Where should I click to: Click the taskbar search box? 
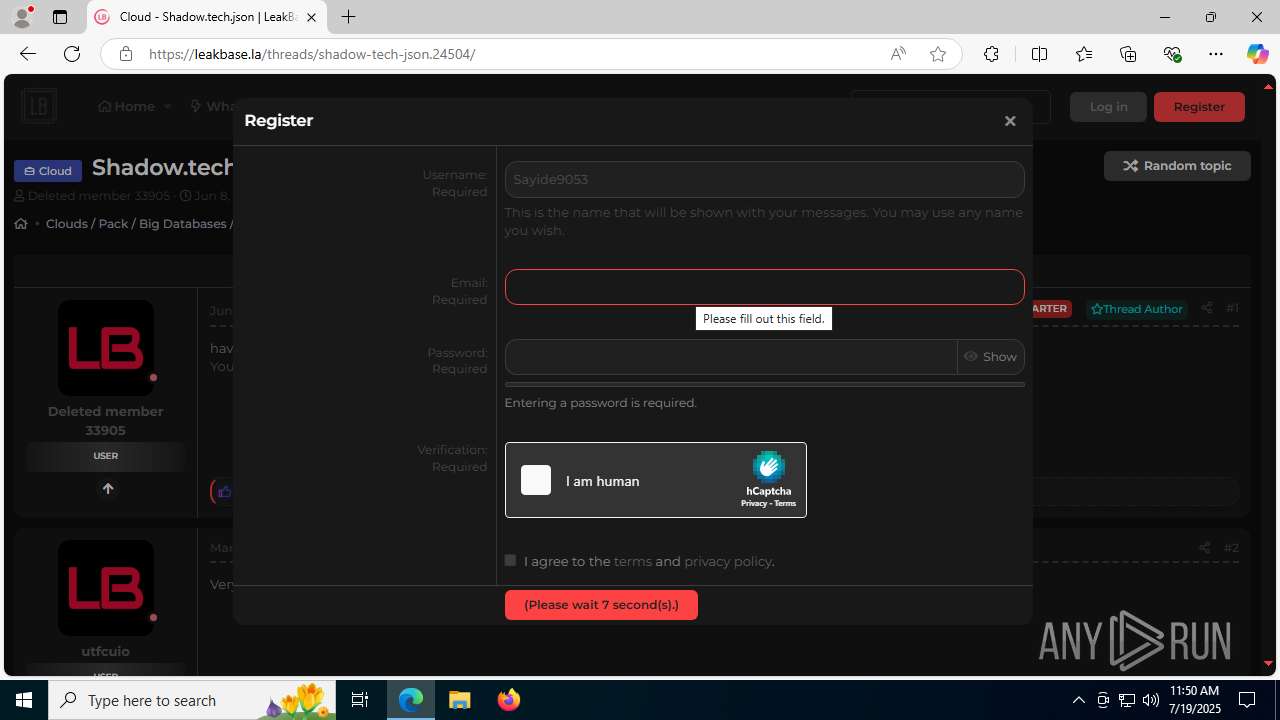pos(193,700)
